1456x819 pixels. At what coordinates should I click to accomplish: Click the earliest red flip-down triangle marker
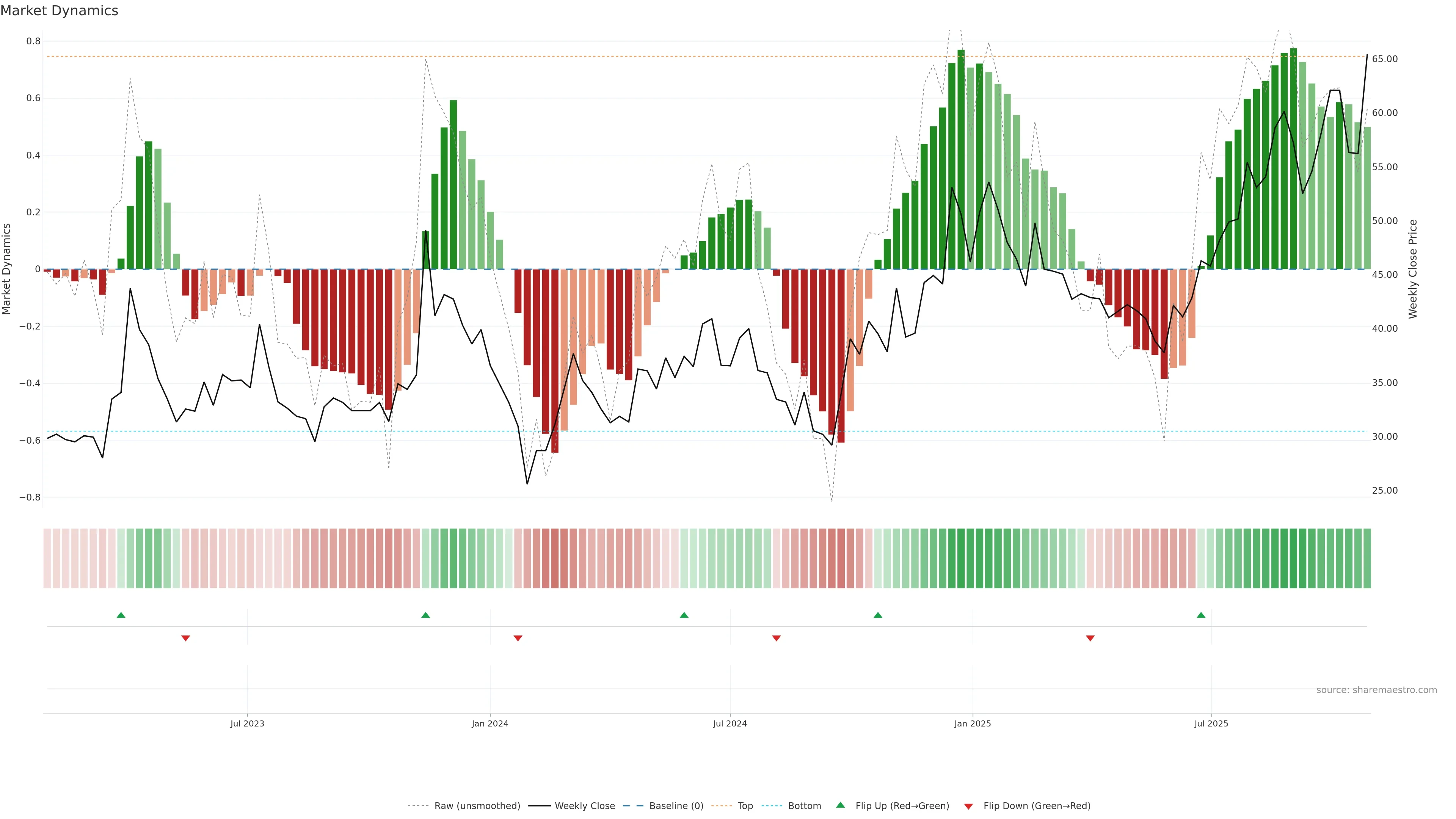click(x=185, y=638)
